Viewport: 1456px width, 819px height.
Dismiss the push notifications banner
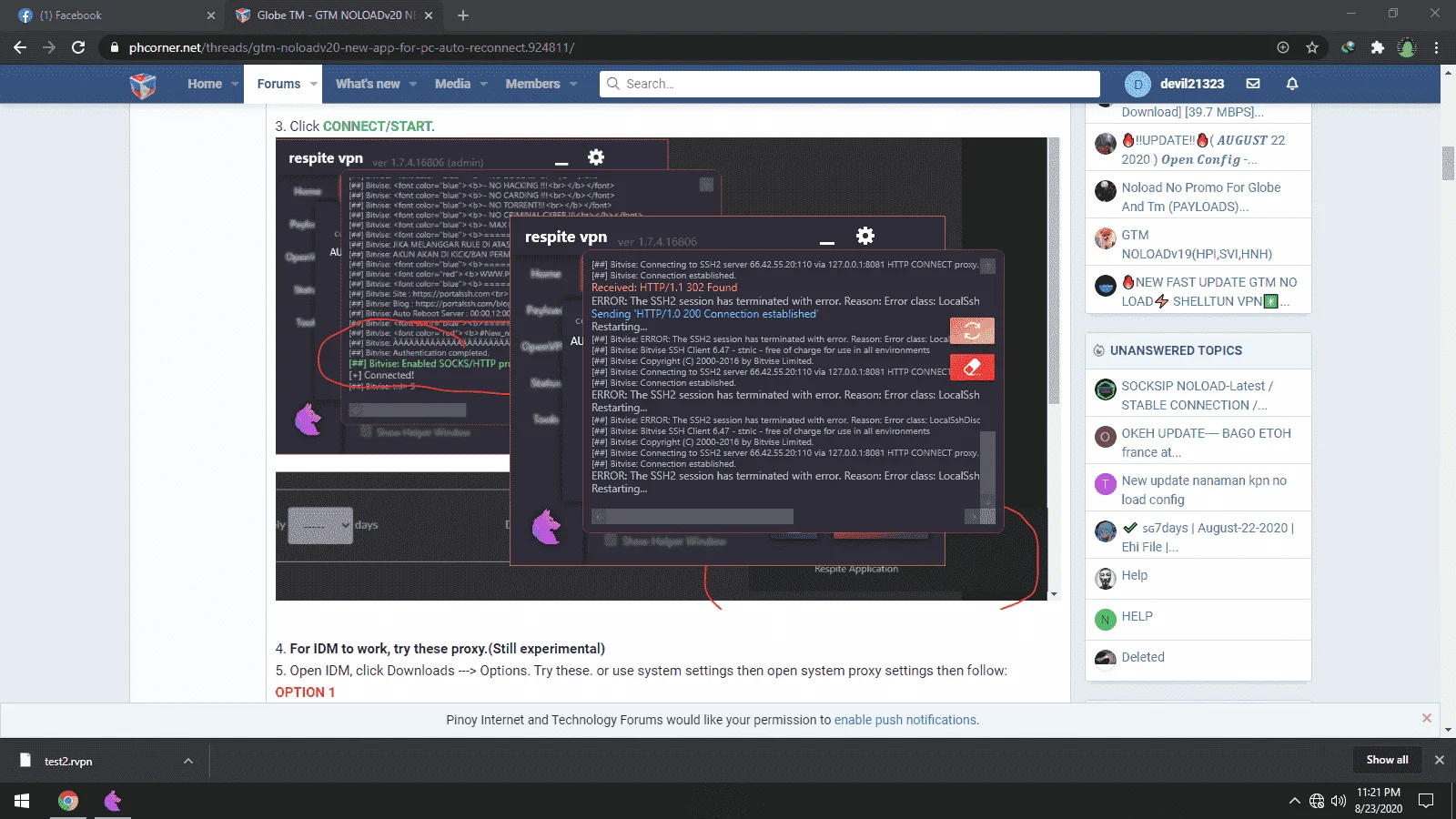pyautogui.click(x=1426, y=718)
